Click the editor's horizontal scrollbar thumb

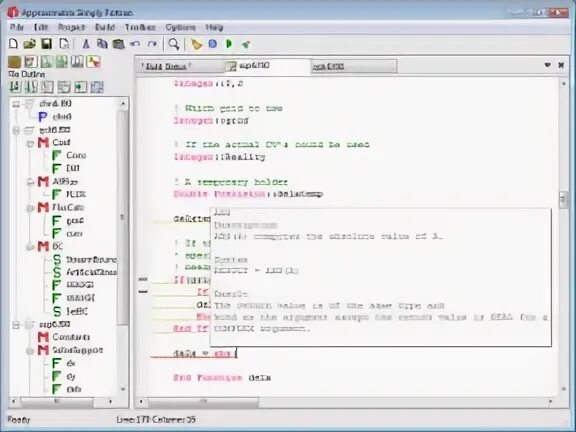coord(204,402)
